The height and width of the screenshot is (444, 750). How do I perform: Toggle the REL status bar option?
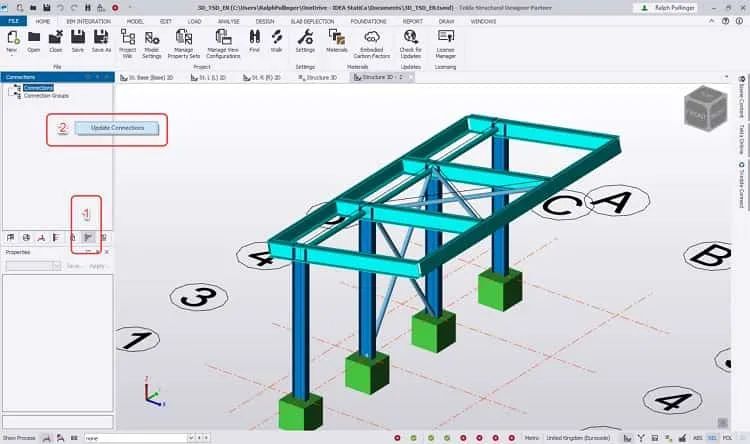(x=712, y=438)
